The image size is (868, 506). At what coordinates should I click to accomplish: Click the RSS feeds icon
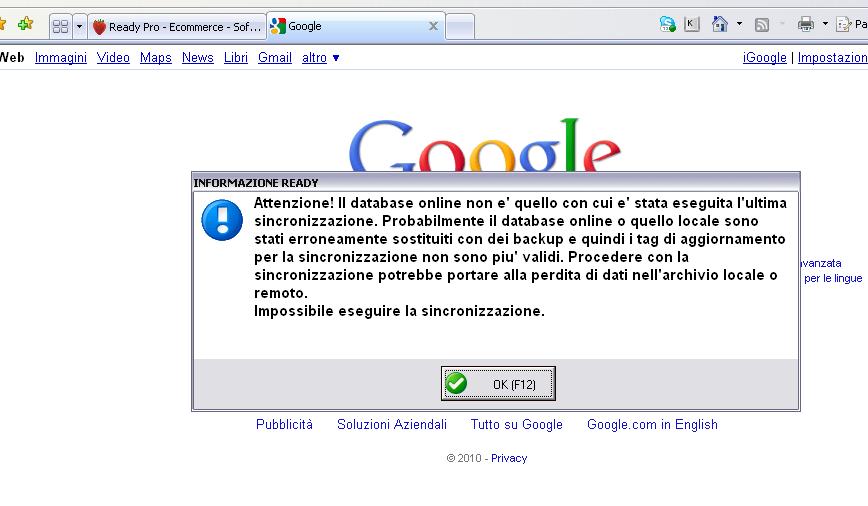762,25
